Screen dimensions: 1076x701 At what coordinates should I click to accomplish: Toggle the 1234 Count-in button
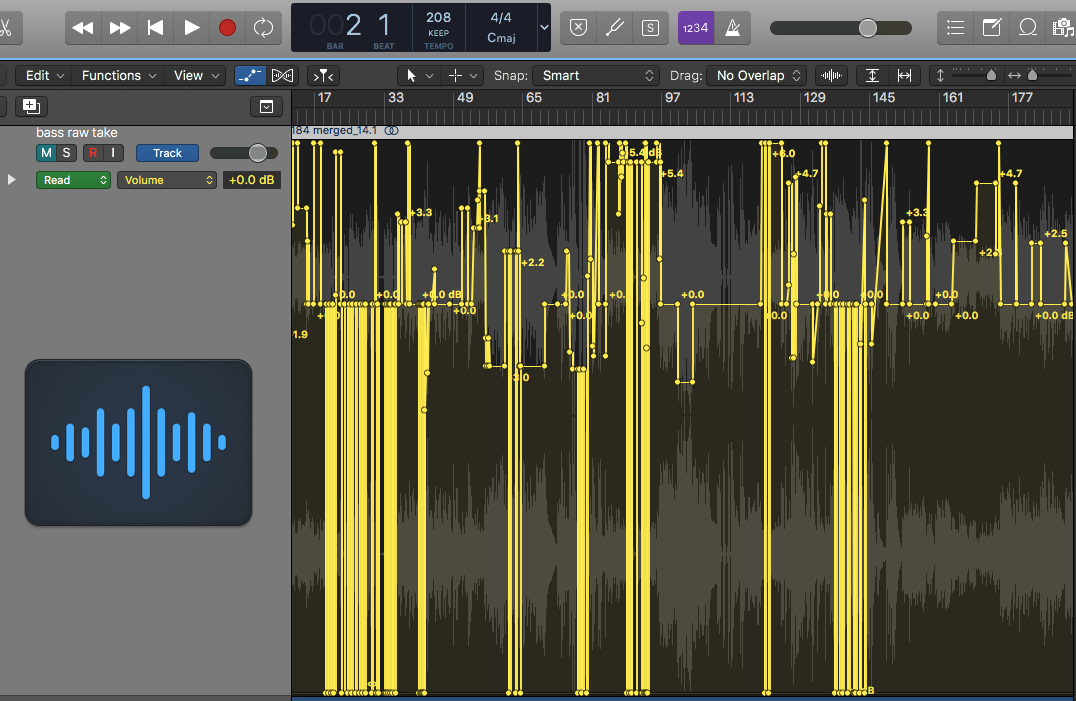pos(696,28)
